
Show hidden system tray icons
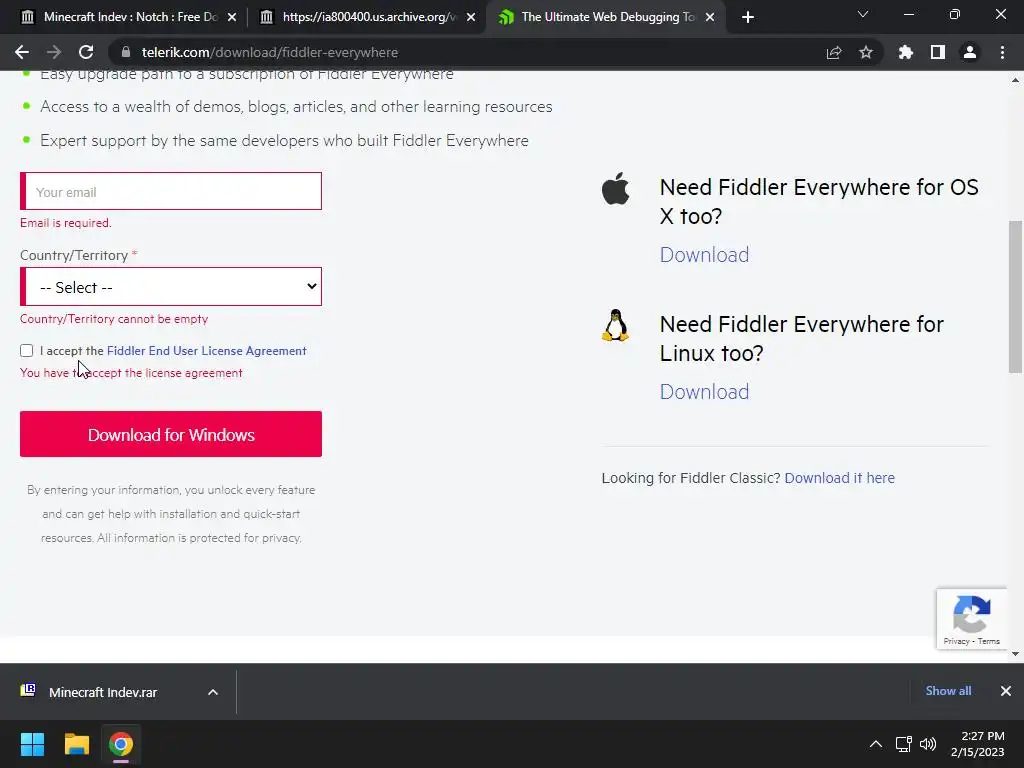point(876,744)
